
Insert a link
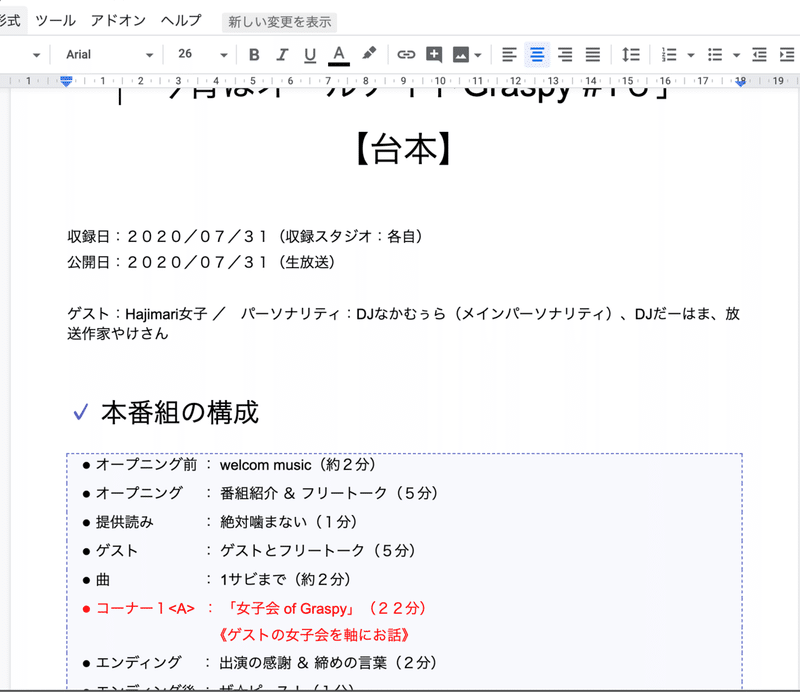click(x=406, y=54)
